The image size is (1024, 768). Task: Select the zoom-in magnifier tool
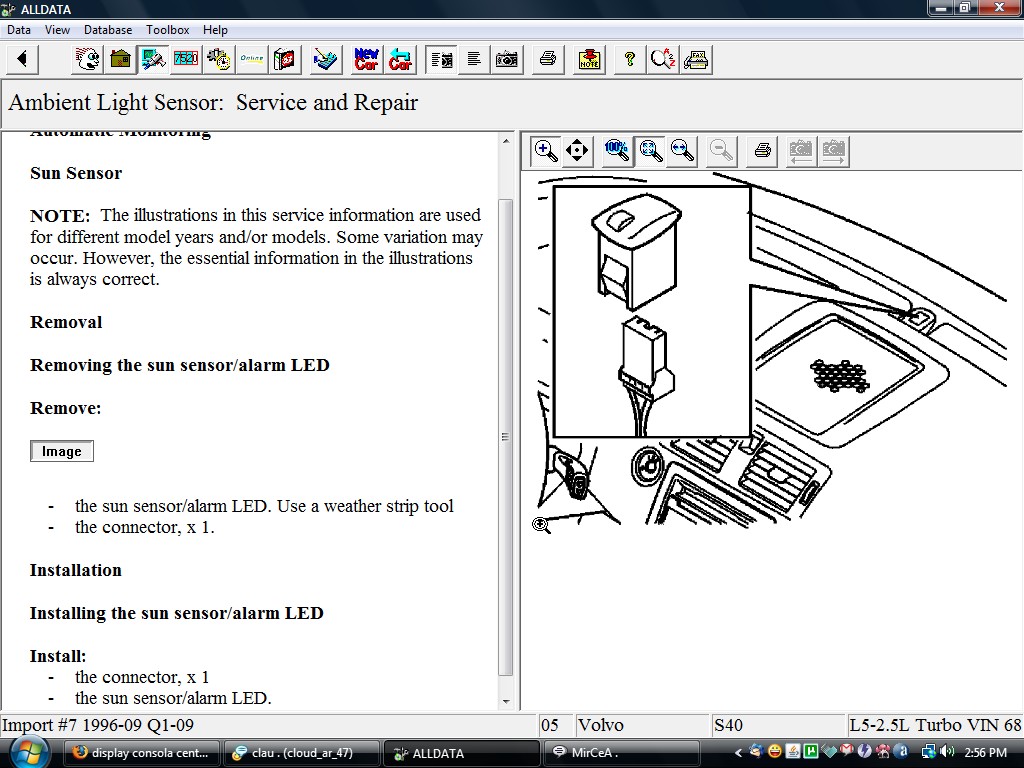[545, 151]
